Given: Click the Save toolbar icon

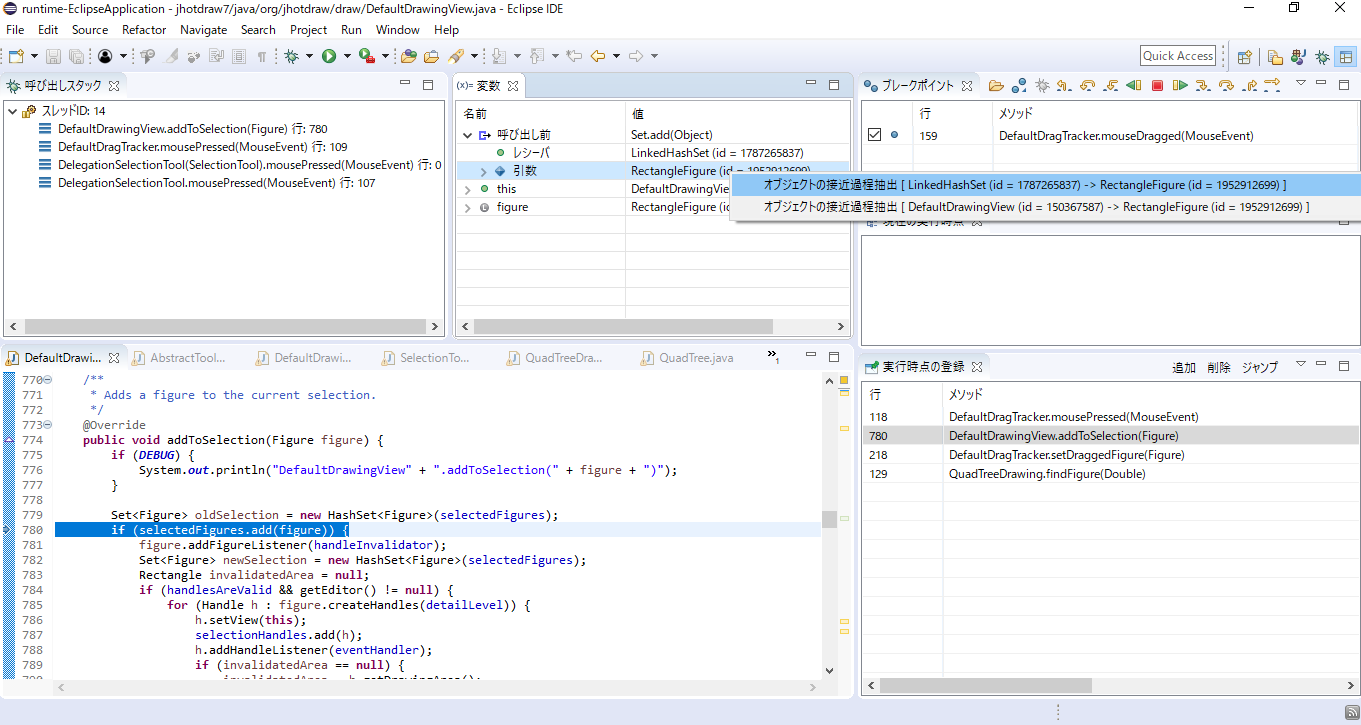Looking at the screenshot, I should 53,56.
